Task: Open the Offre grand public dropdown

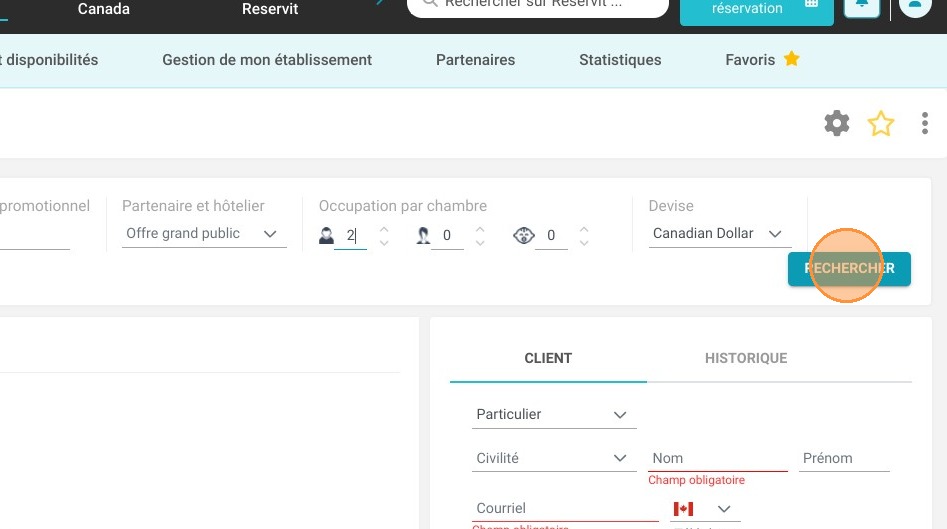Action: pos(204,234)
